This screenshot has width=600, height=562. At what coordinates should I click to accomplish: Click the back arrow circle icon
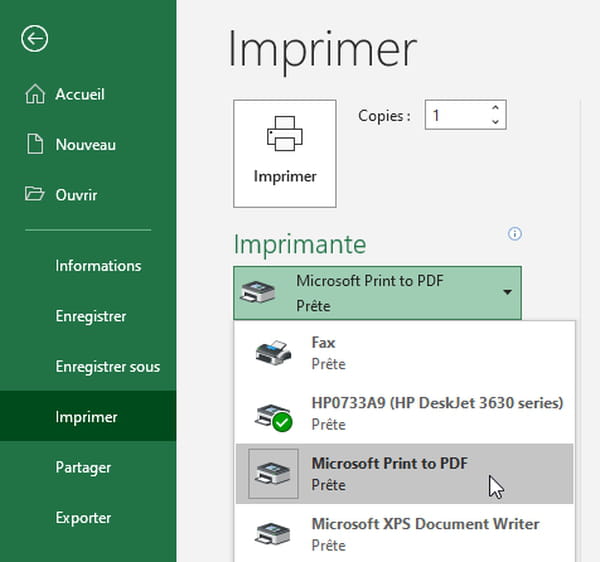click(34, 39)
